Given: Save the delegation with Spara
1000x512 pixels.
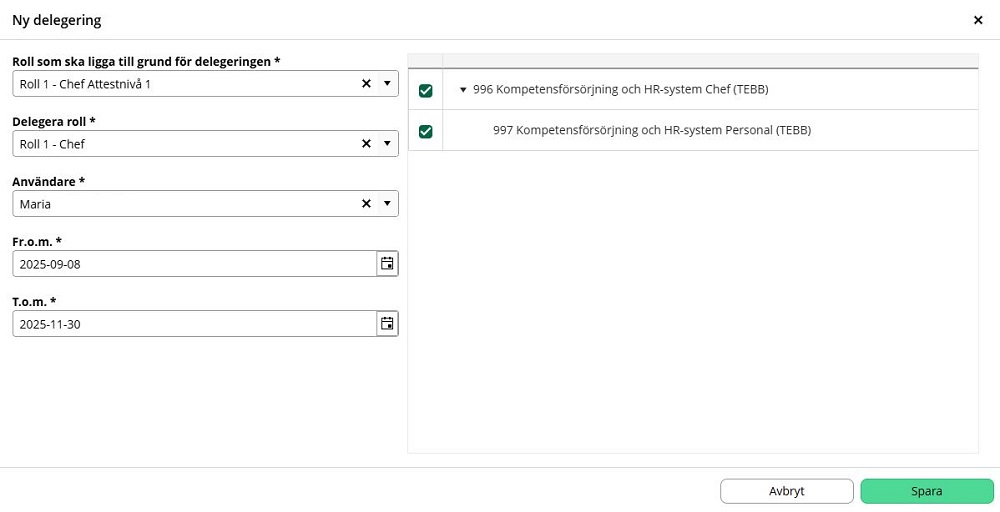Looking at the screenshot, I should click(926, 491).
